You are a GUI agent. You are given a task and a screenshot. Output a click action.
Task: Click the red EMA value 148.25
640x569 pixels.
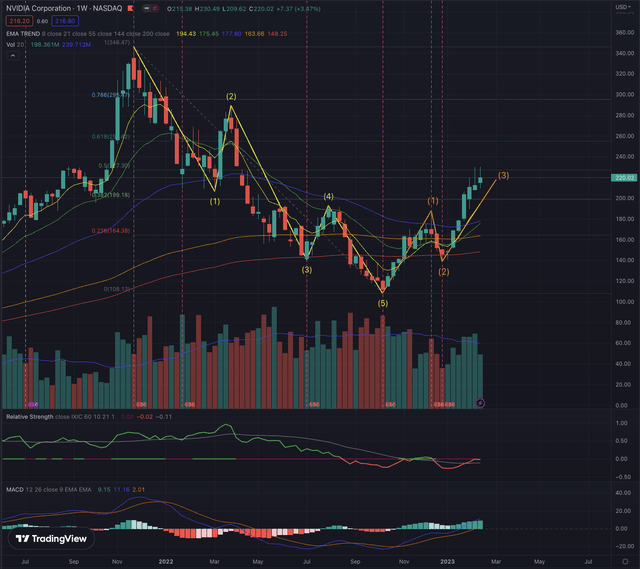tap(277, 33)
